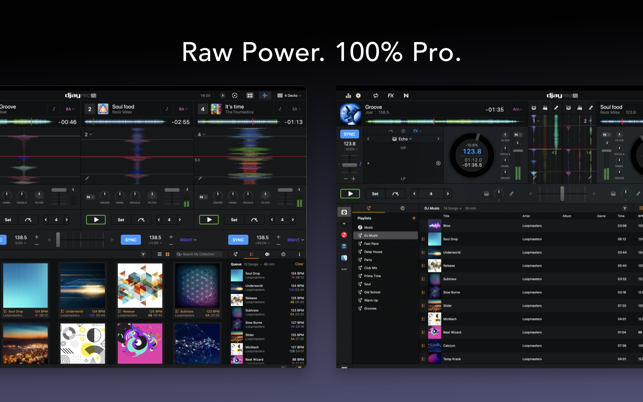Image resolution: width=643 pixels, height=402 pixels.
Task: Open the Am key dropdown on Groove deck
Action: tap(517, 110)
